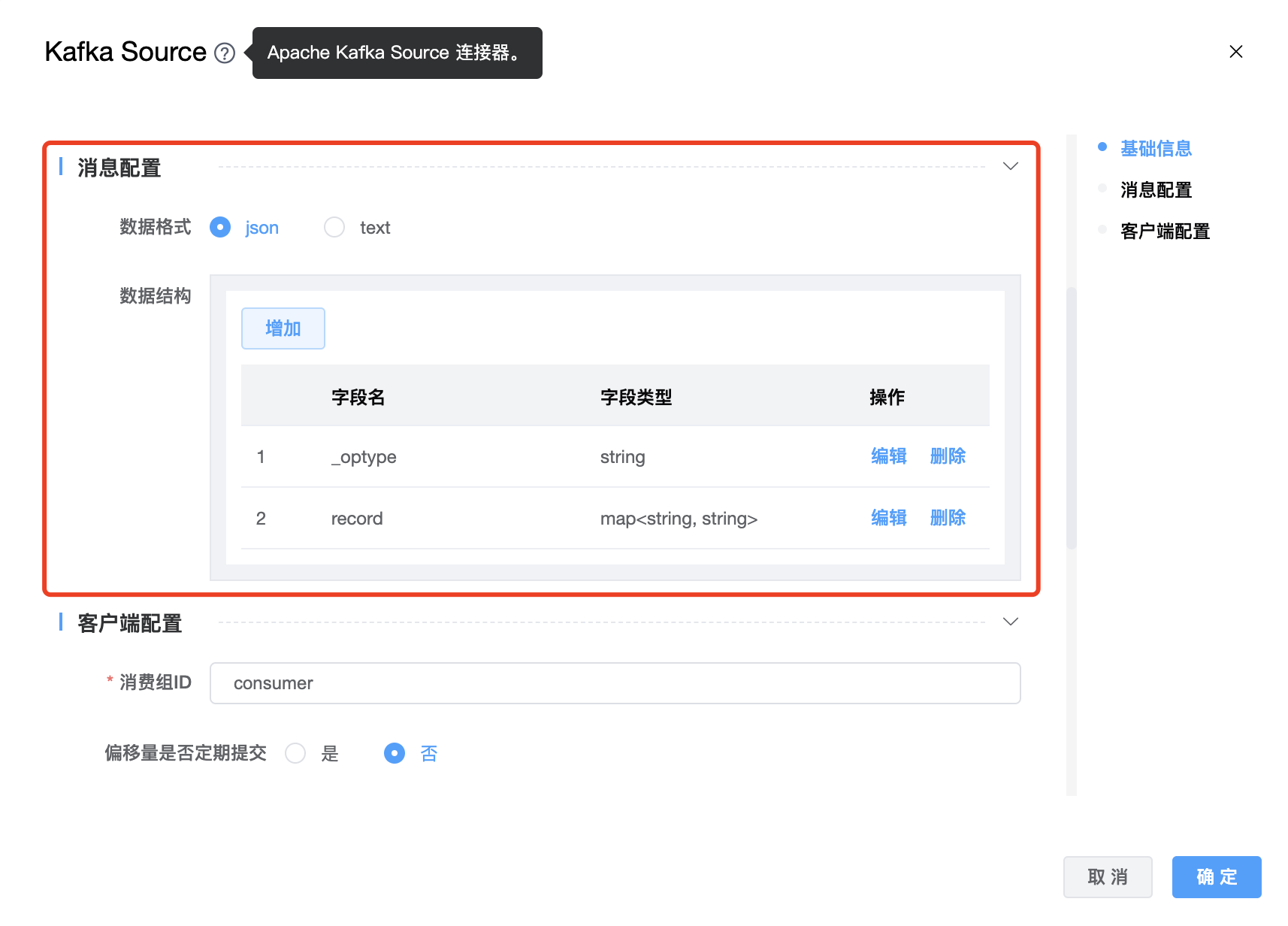Jump to 基础信息 in the side navigation
1288x926 pixels.
tap(1156, 149)
